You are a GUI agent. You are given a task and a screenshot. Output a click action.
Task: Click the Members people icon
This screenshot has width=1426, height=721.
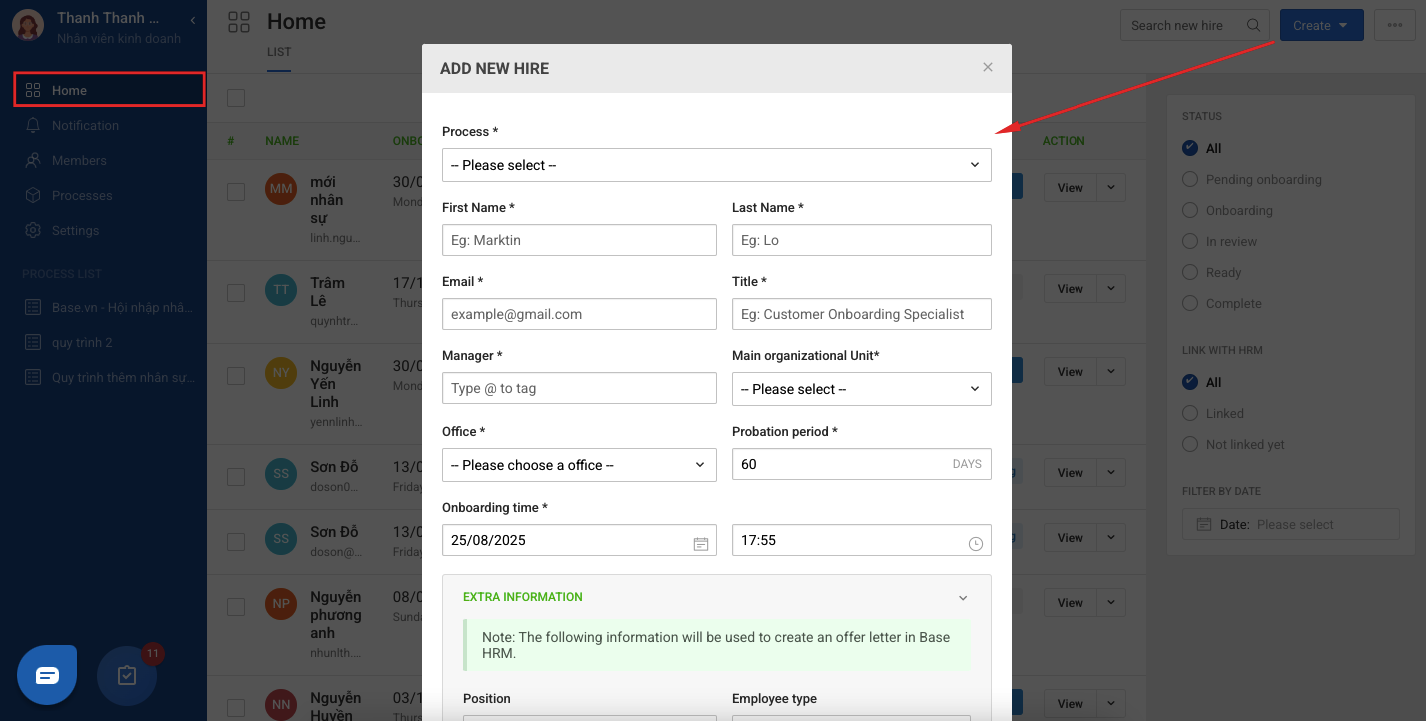[x=33, y=160]
